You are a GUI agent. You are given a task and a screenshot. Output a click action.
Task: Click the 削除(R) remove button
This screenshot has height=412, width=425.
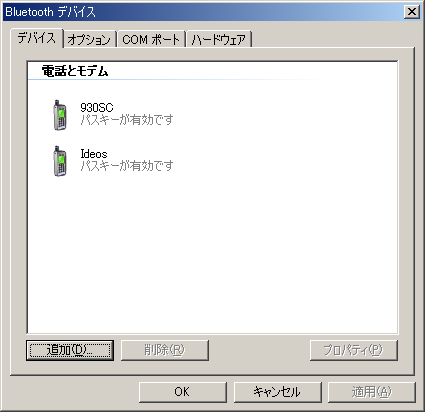pyautogui.click(x=165, y=350)
